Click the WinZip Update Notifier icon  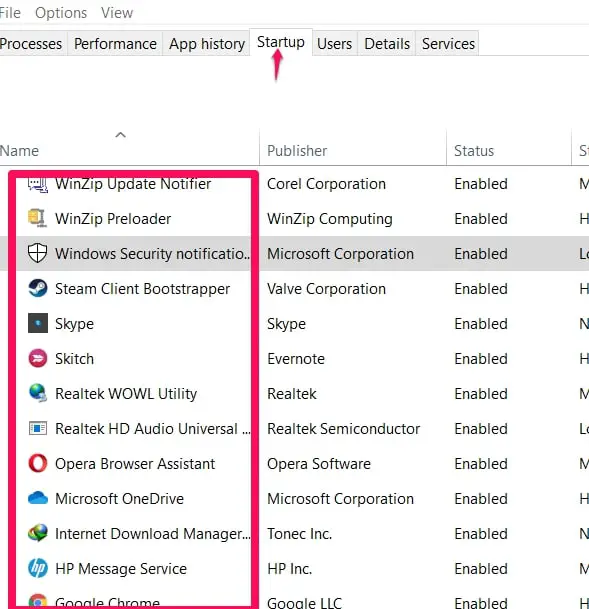[38, 185]
